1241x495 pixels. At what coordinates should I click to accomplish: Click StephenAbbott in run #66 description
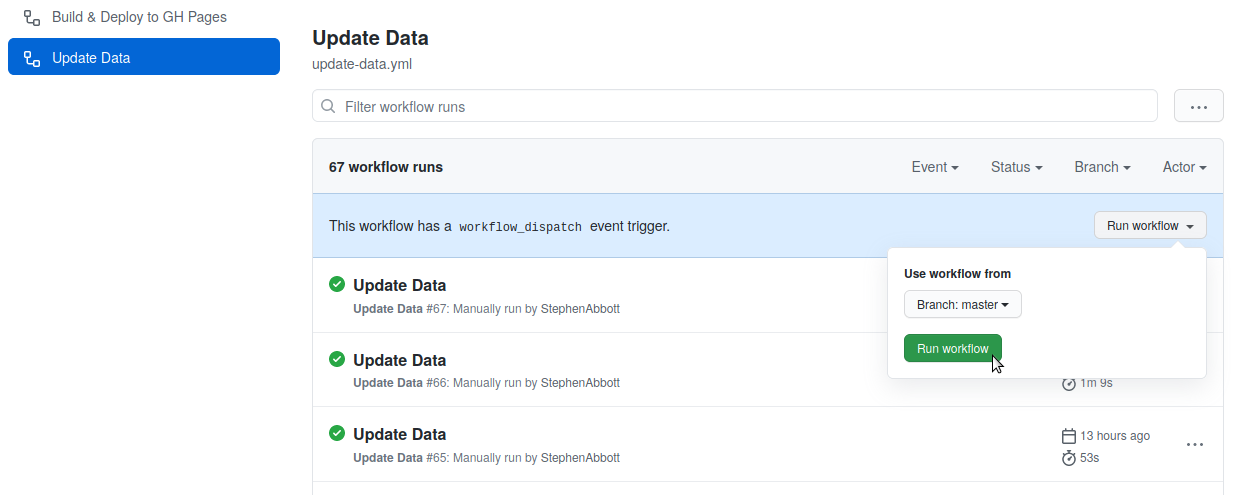tap(580, 383)
